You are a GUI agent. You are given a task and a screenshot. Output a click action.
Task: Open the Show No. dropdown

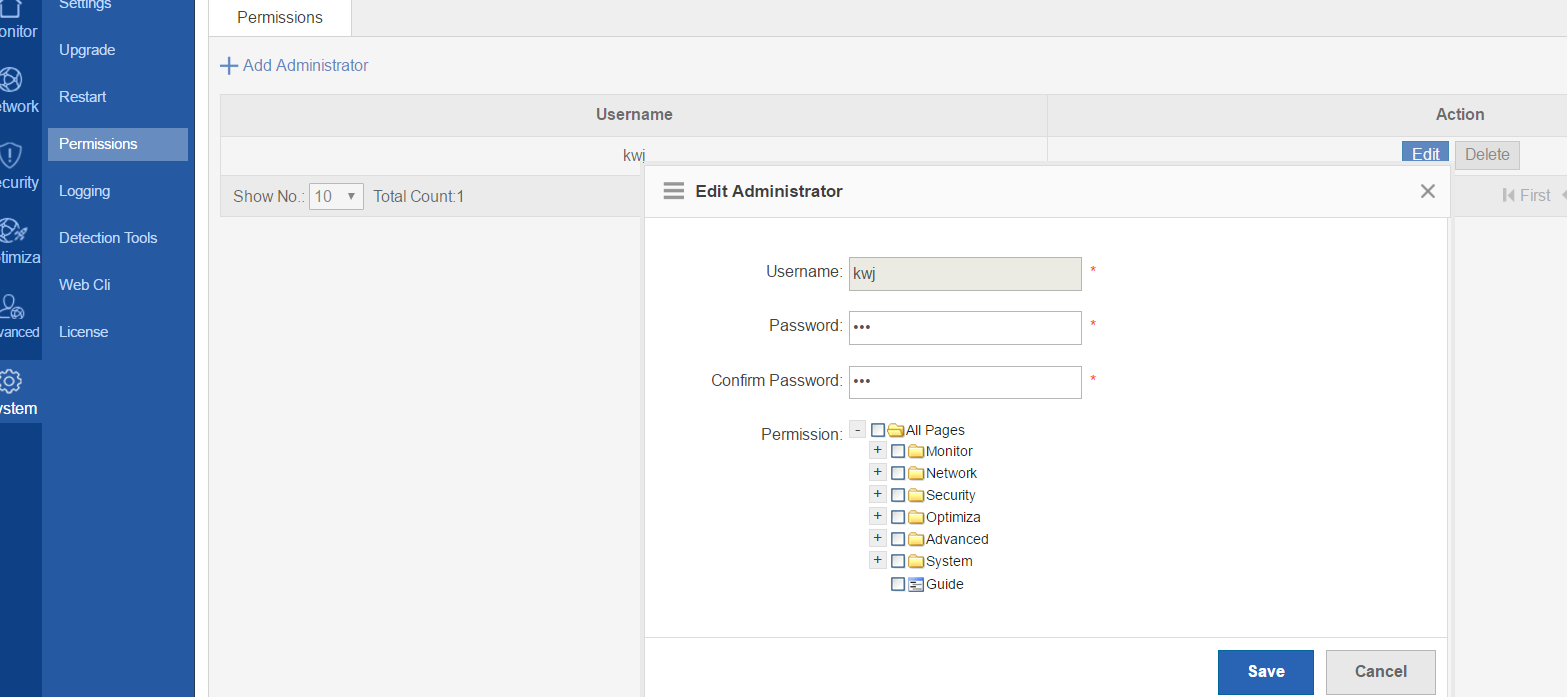(336, 196)
